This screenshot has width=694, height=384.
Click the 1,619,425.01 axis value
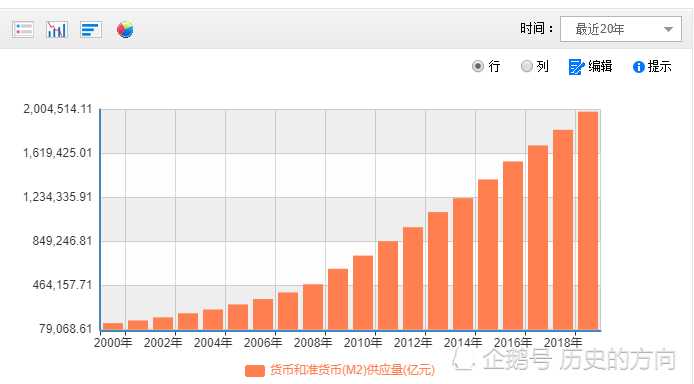point(58,153)
